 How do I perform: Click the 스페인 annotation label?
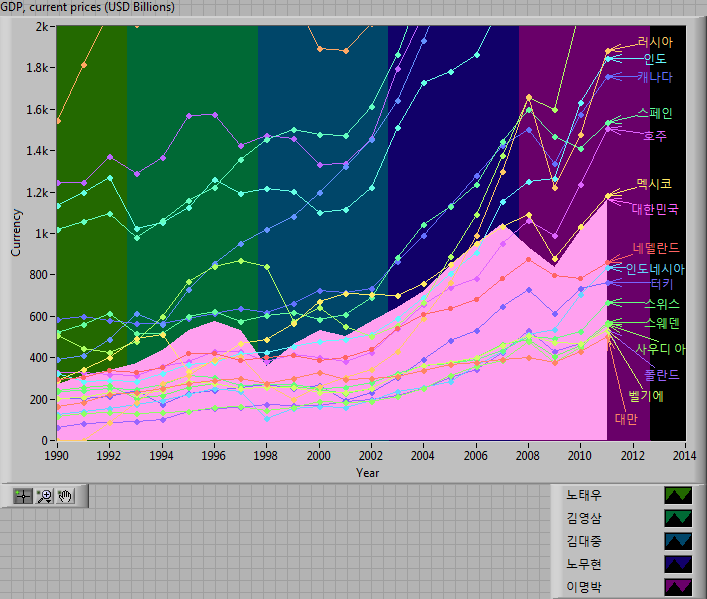(x=655, y=113)
